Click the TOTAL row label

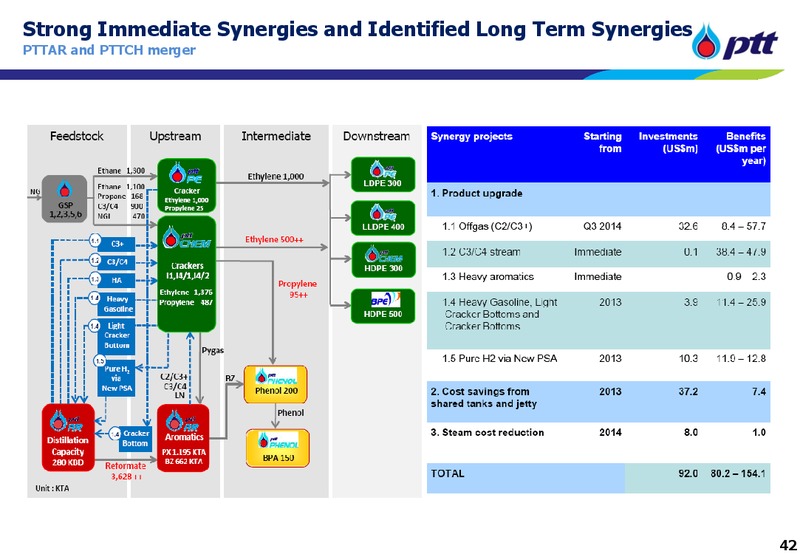point(447,473)
